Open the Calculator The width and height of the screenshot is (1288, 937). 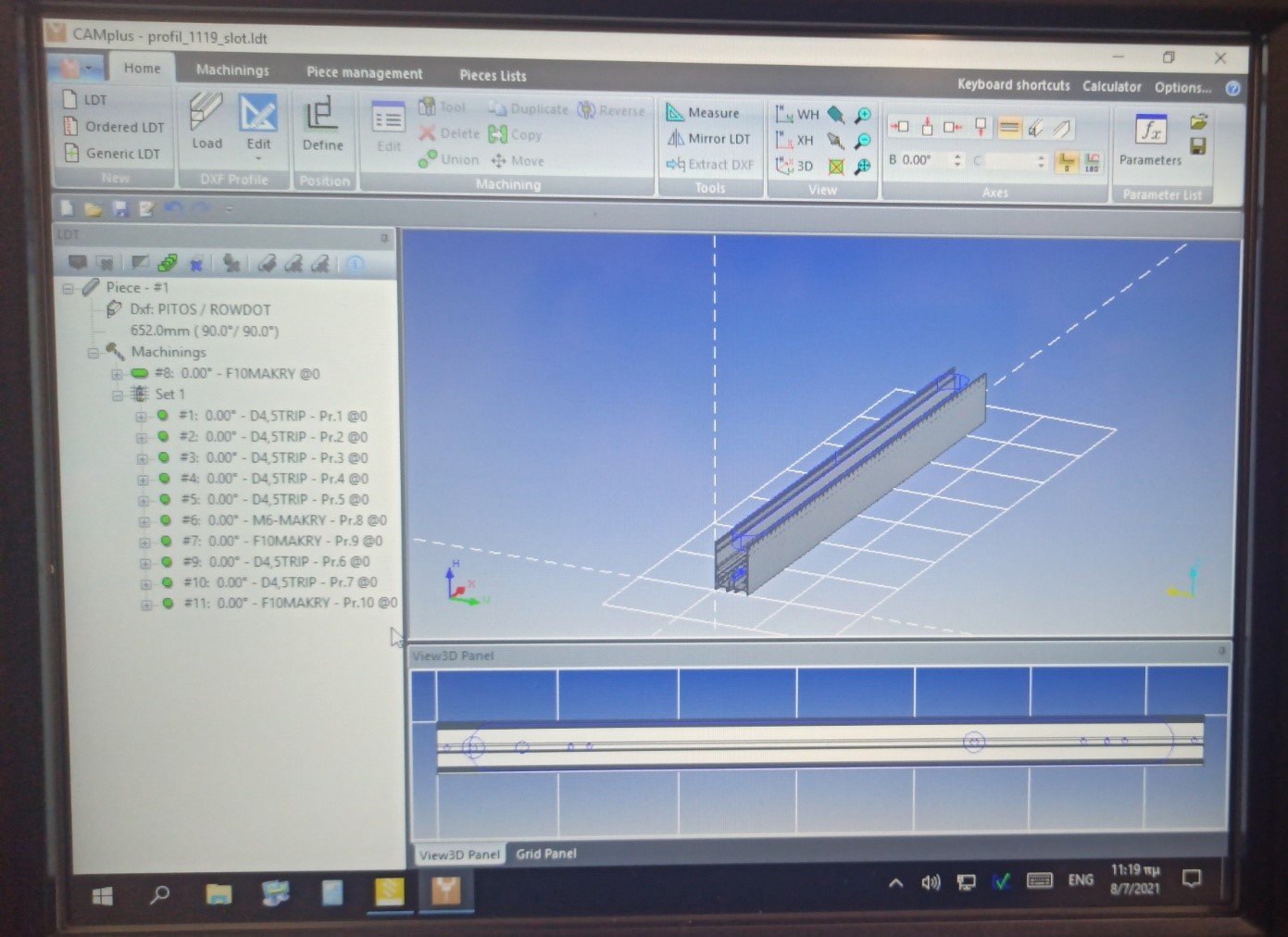coord(1111,87)
